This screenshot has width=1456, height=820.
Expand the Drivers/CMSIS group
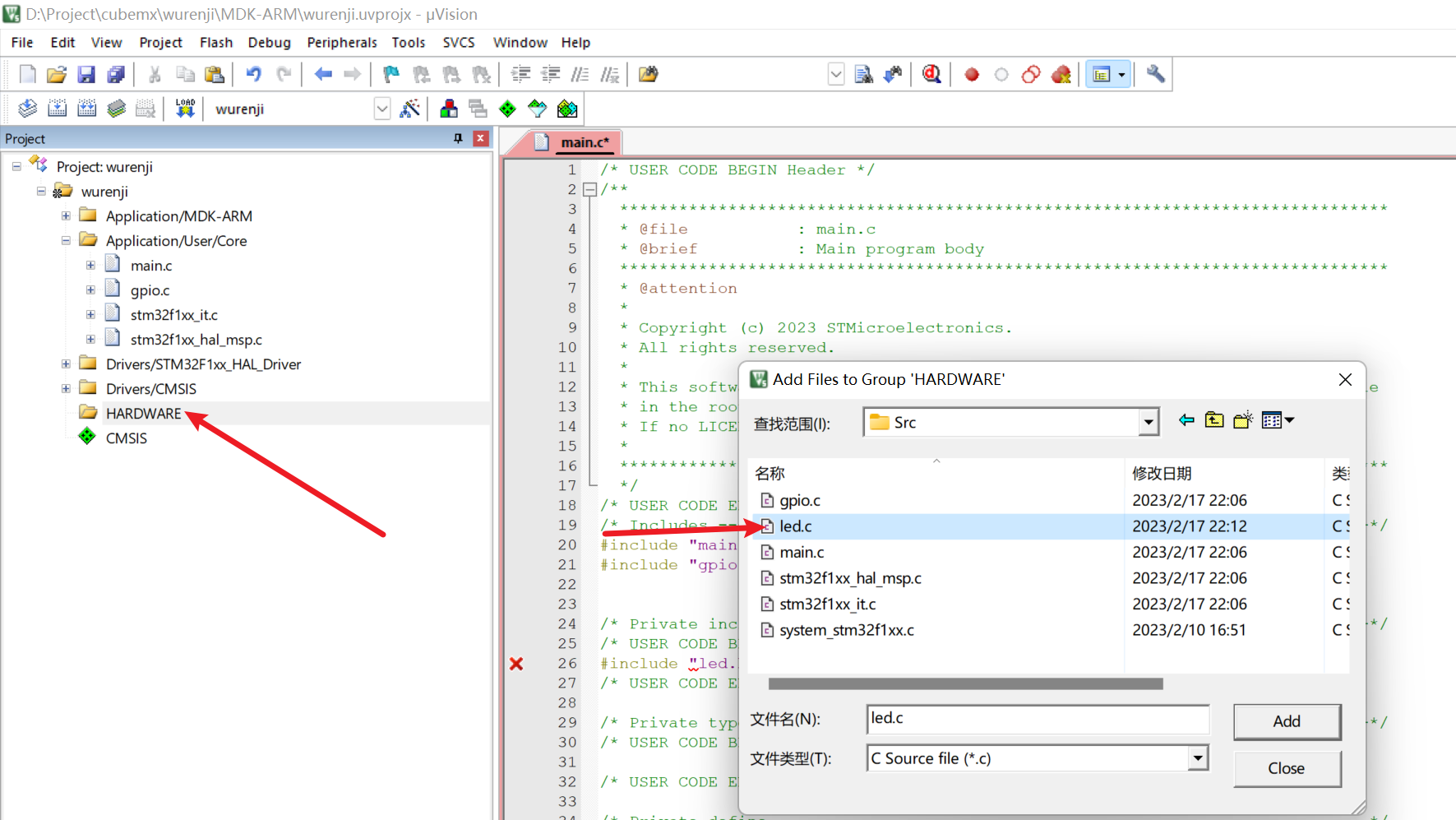[66, 388]
